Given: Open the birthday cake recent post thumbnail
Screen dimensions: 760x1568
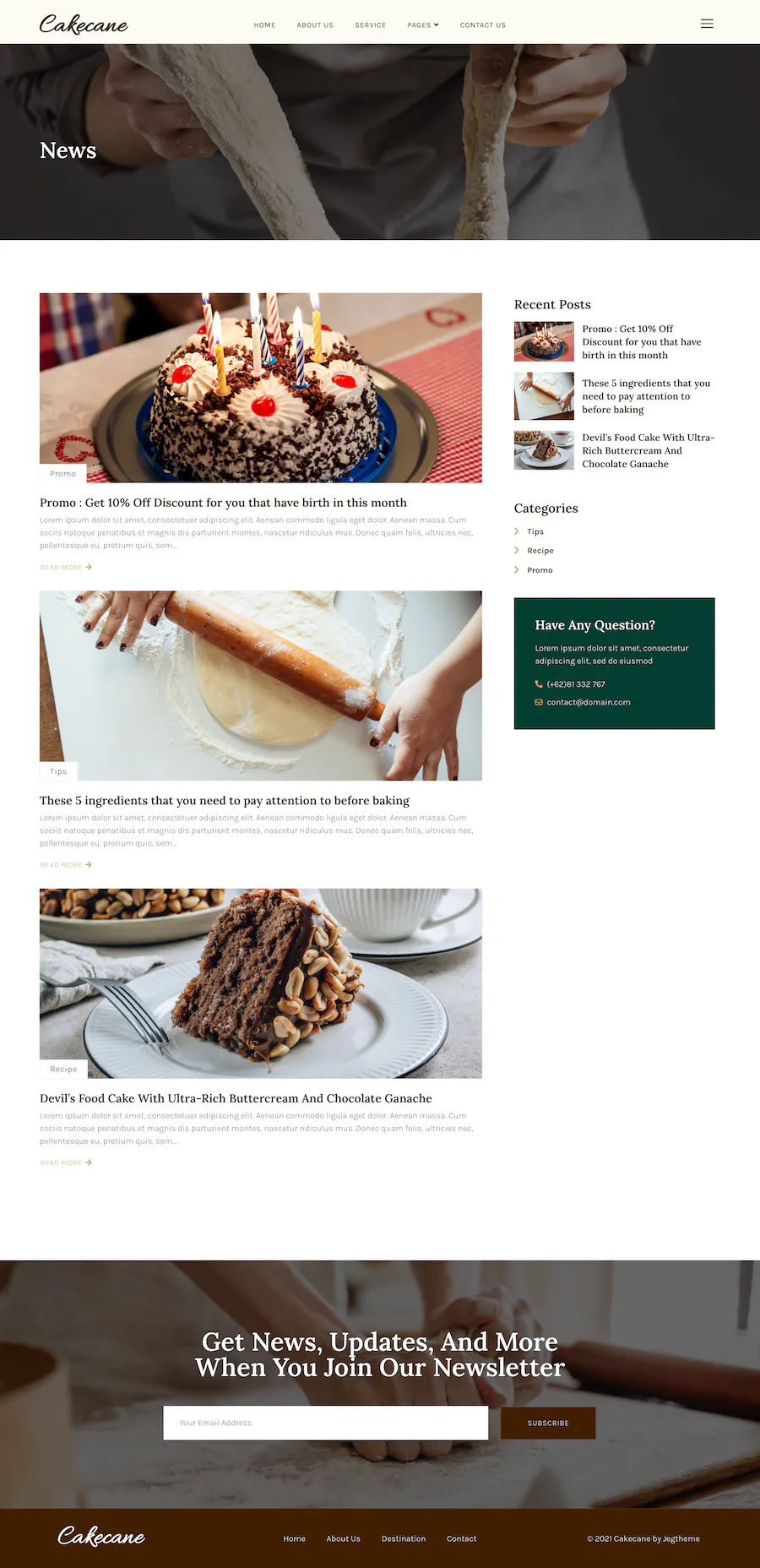Looking at the screenshot, I should click(544, 341).
